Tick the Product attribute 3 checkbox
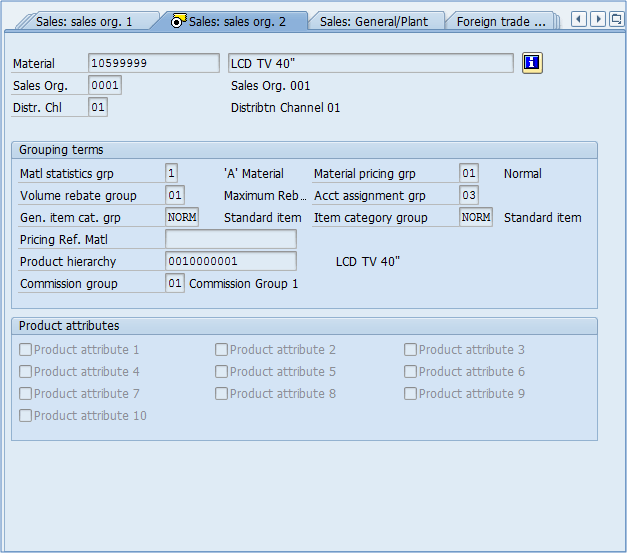This screenshot has height=553, width=627. coord(411,350)
